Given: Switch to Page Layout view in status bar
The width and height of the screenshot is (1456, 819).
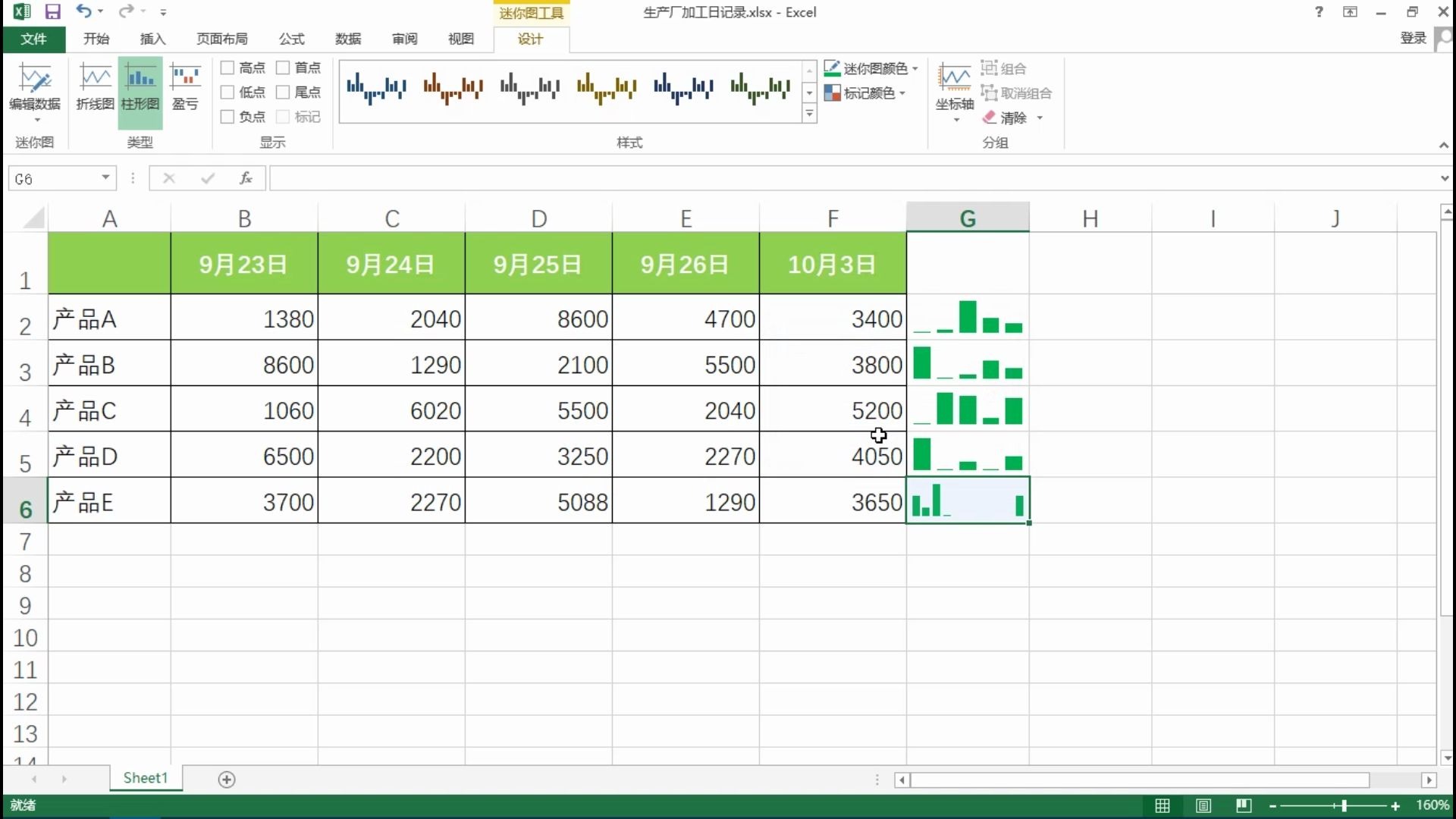Looking at the screenshot, I should (x=1203, y=805).
